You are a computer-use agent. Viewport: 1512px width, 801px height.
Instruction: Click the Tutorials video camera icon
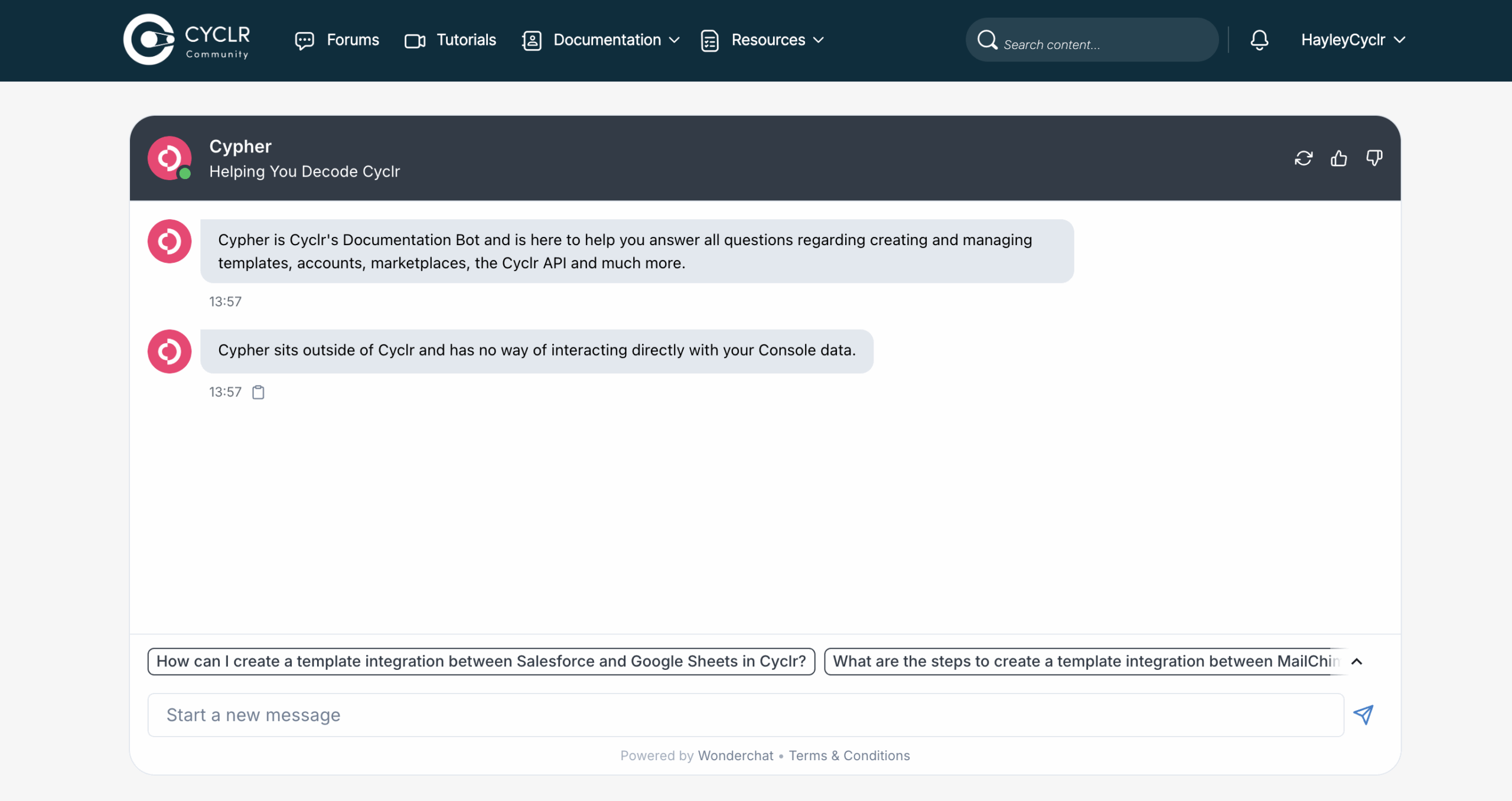point(415,41)
